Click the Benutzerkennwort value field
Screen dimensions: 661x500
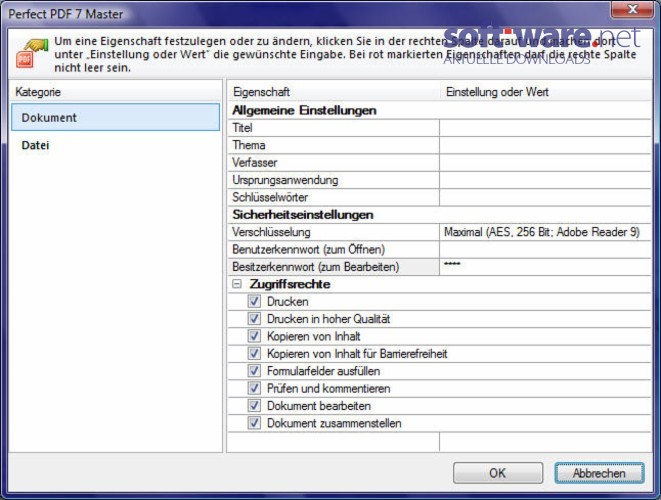click(x=545, y=249)
